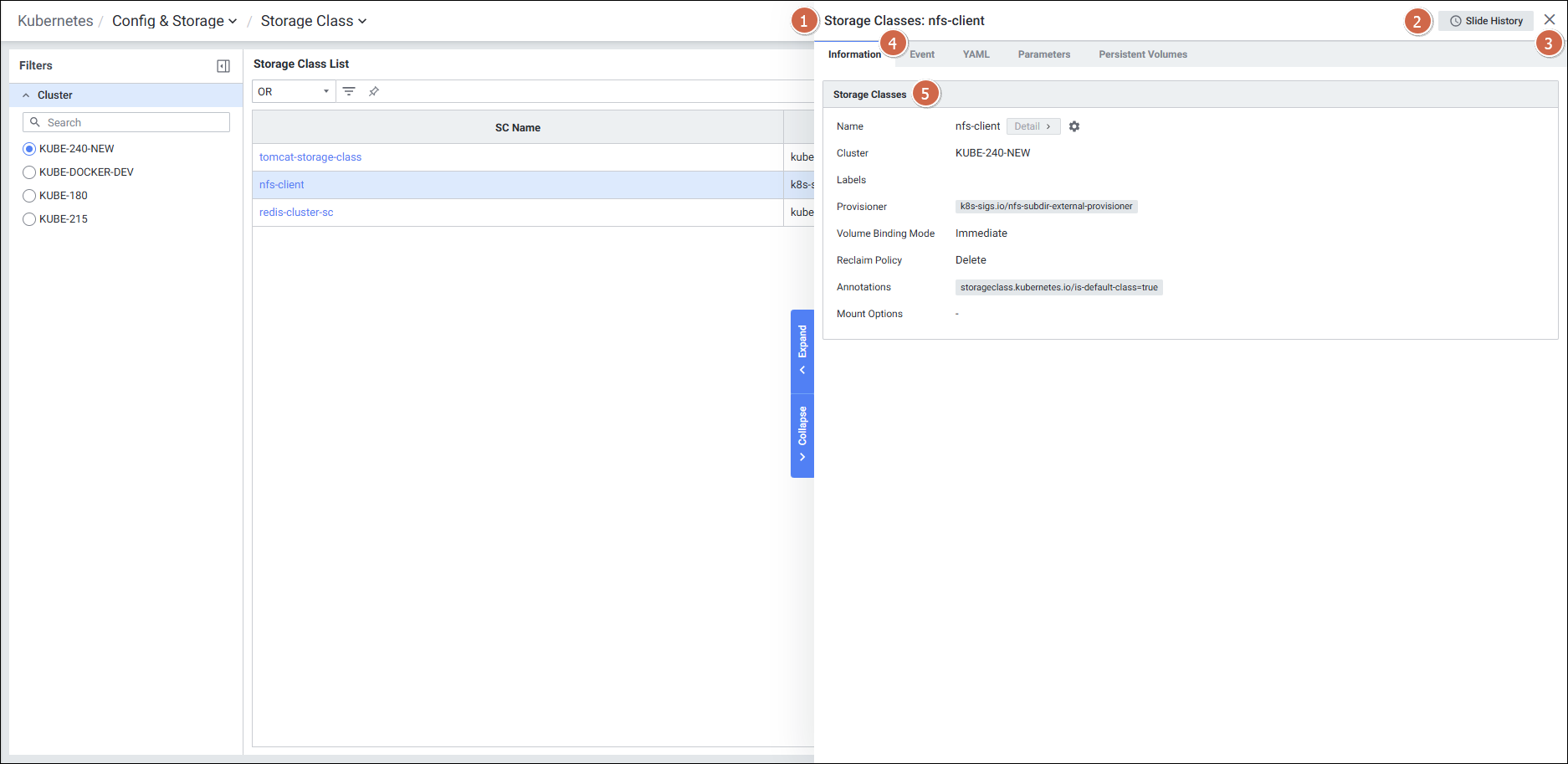Screen dimensions: 1568x764
Task: Click the cluster Search input field
Action: [134, 122]
